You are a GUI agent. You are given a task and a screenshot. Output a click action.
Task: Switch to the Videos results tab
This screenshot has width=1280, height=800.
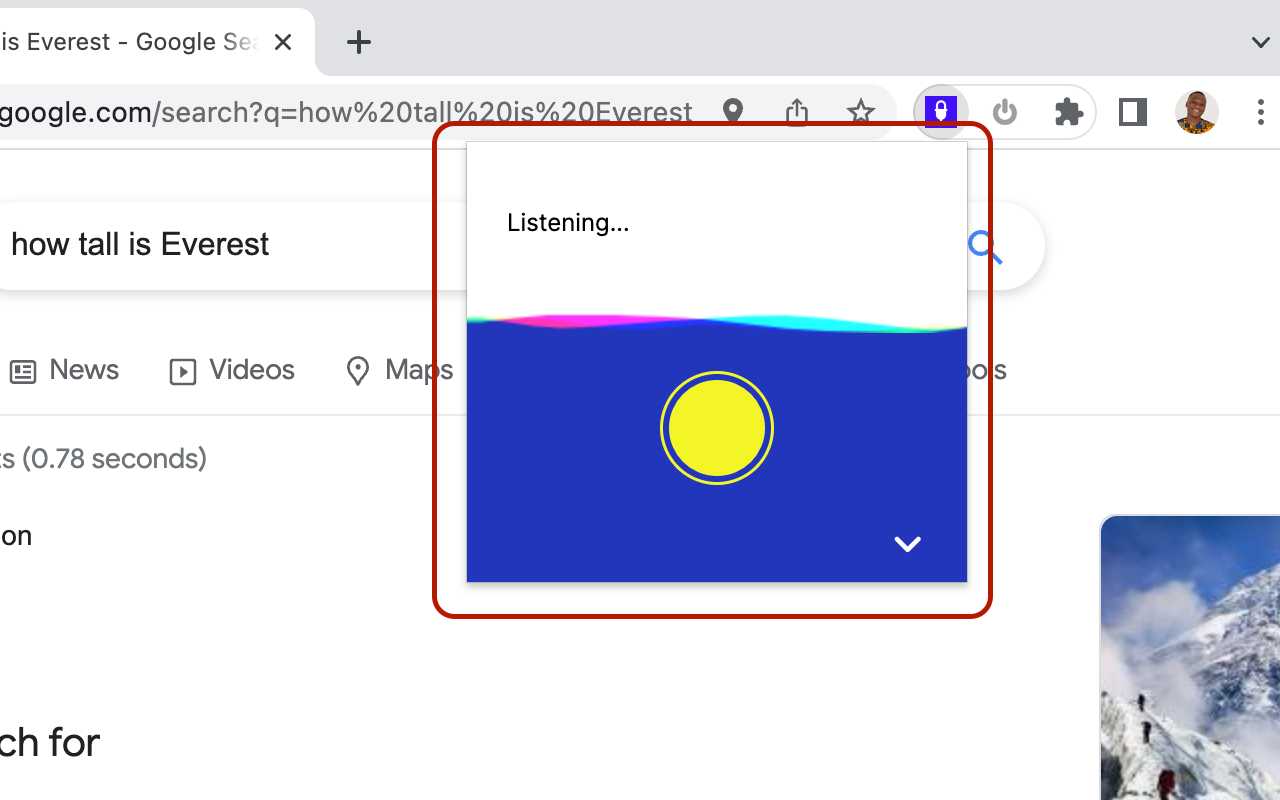pos(232,371)
